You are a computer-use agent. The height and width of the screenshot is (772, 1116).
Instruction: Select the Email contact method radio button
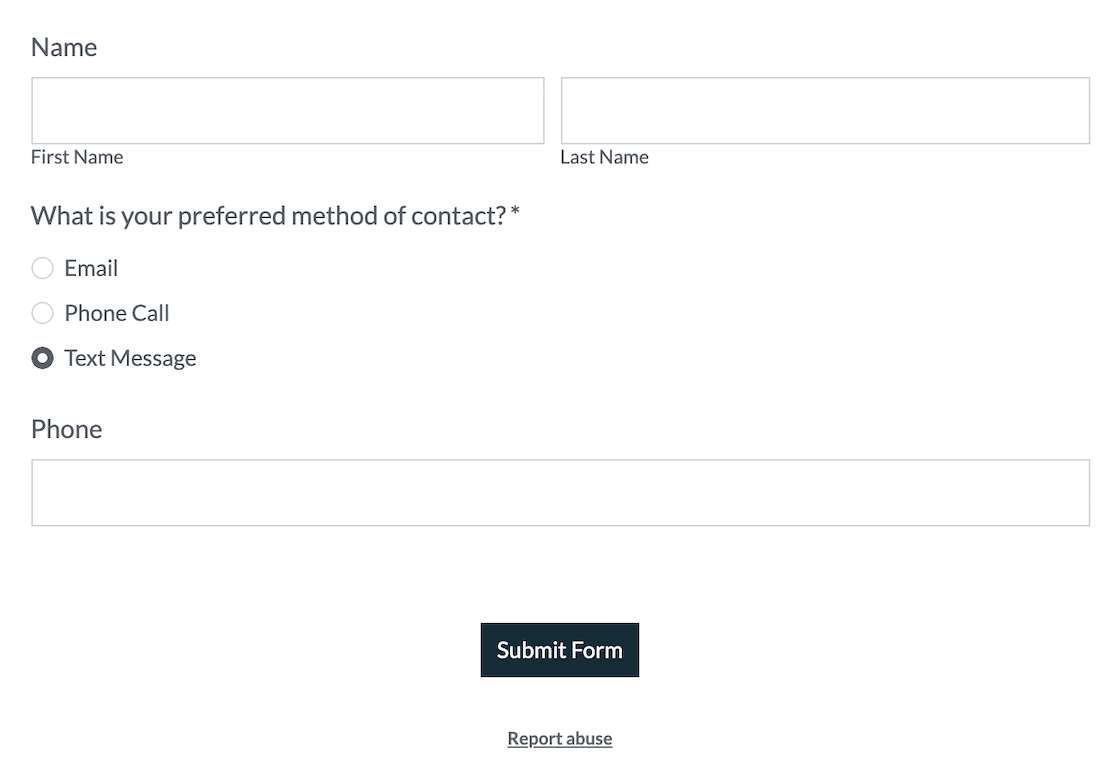click(x=42, y=268)
